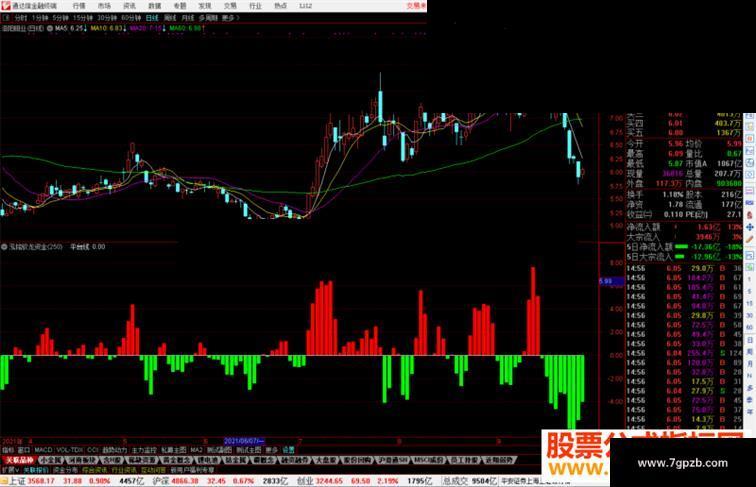Screen dimensions: 756x487
Task: Open the 多周期 option
Action: click(208, 18)
